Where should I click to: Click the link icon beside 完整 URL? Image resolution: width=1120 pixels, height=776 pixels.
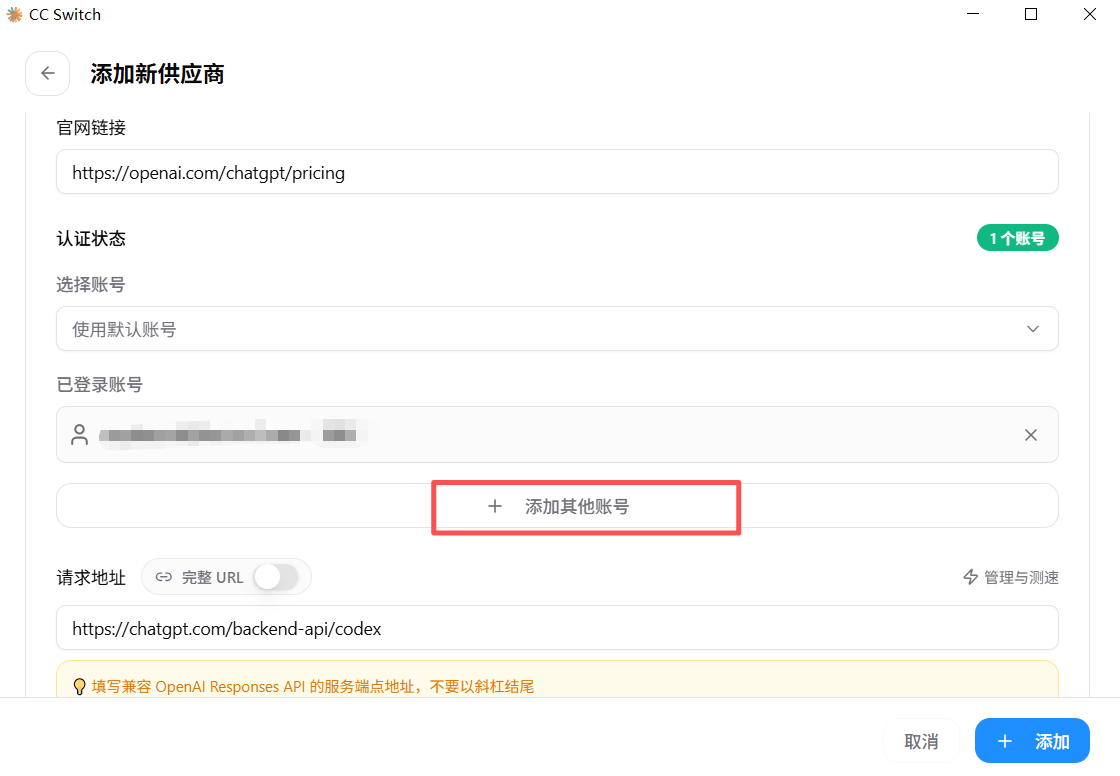(164, 577)
